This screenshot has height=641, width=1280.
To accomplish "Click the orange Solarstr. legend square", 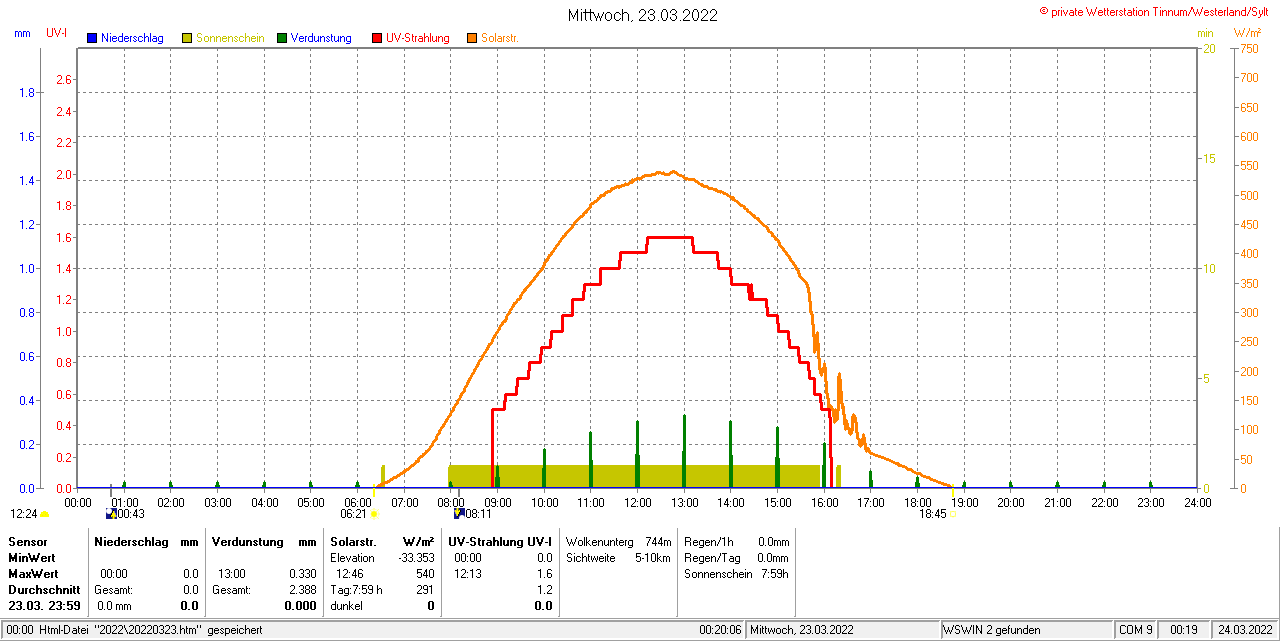I will (472, 38).
